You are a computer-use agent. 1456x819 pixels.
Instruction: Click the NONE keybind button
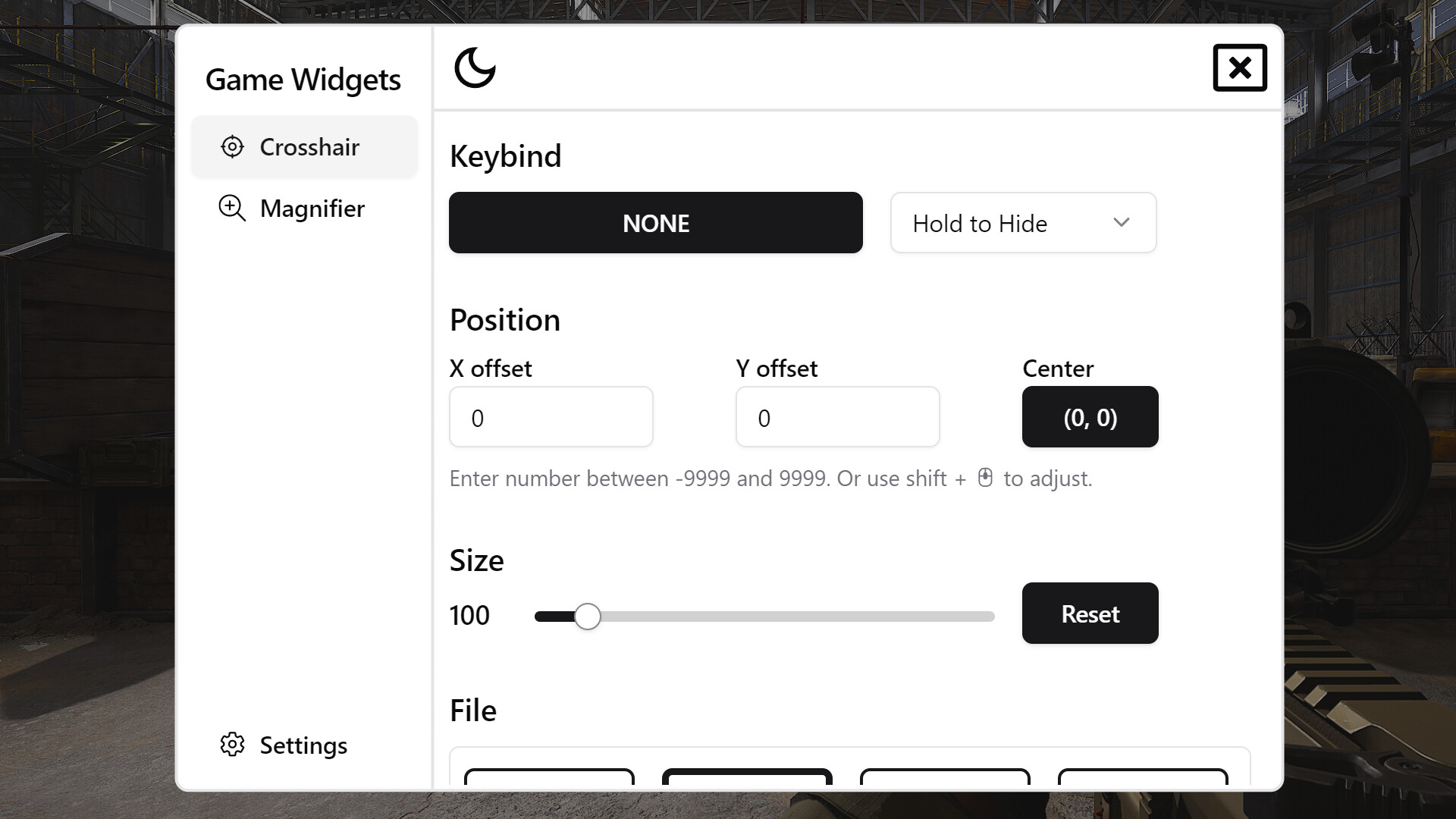point(655,222)
